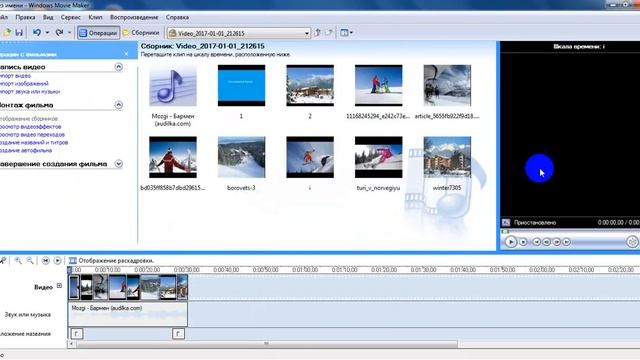Click the new collection folder icon
The height and width of the screenshot is (360, 640).
click(x=329, y=33)
